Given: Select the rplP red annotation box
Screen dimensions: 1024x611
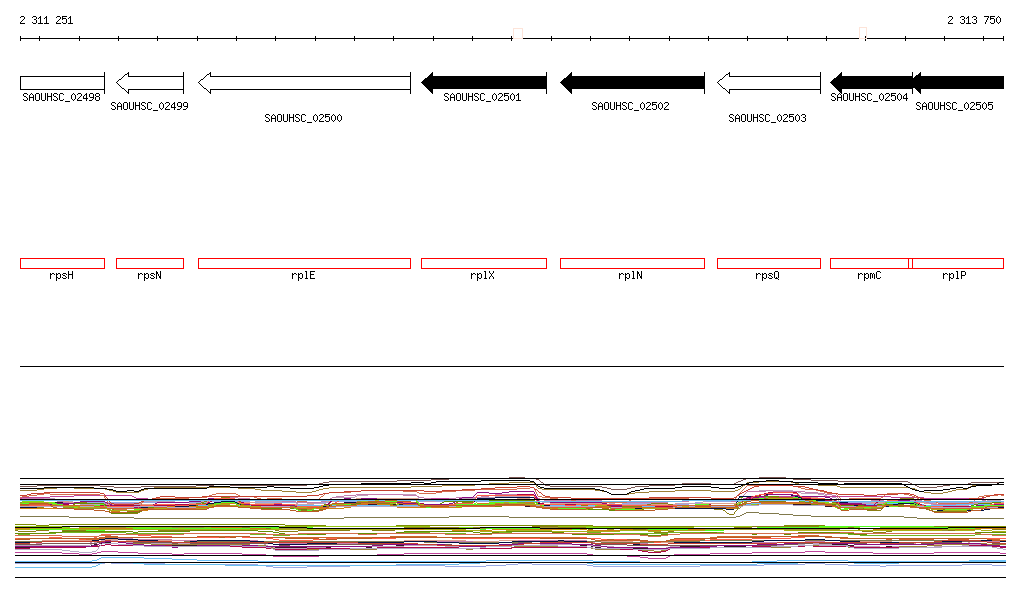Looking at the screenshot, I should (958, 264).
